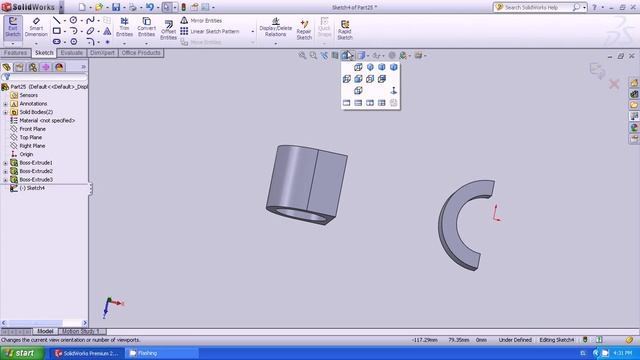This screenshot has height=360, width=640.
Task: Click the red X cancel sketch corner
Action: point(614,84)
